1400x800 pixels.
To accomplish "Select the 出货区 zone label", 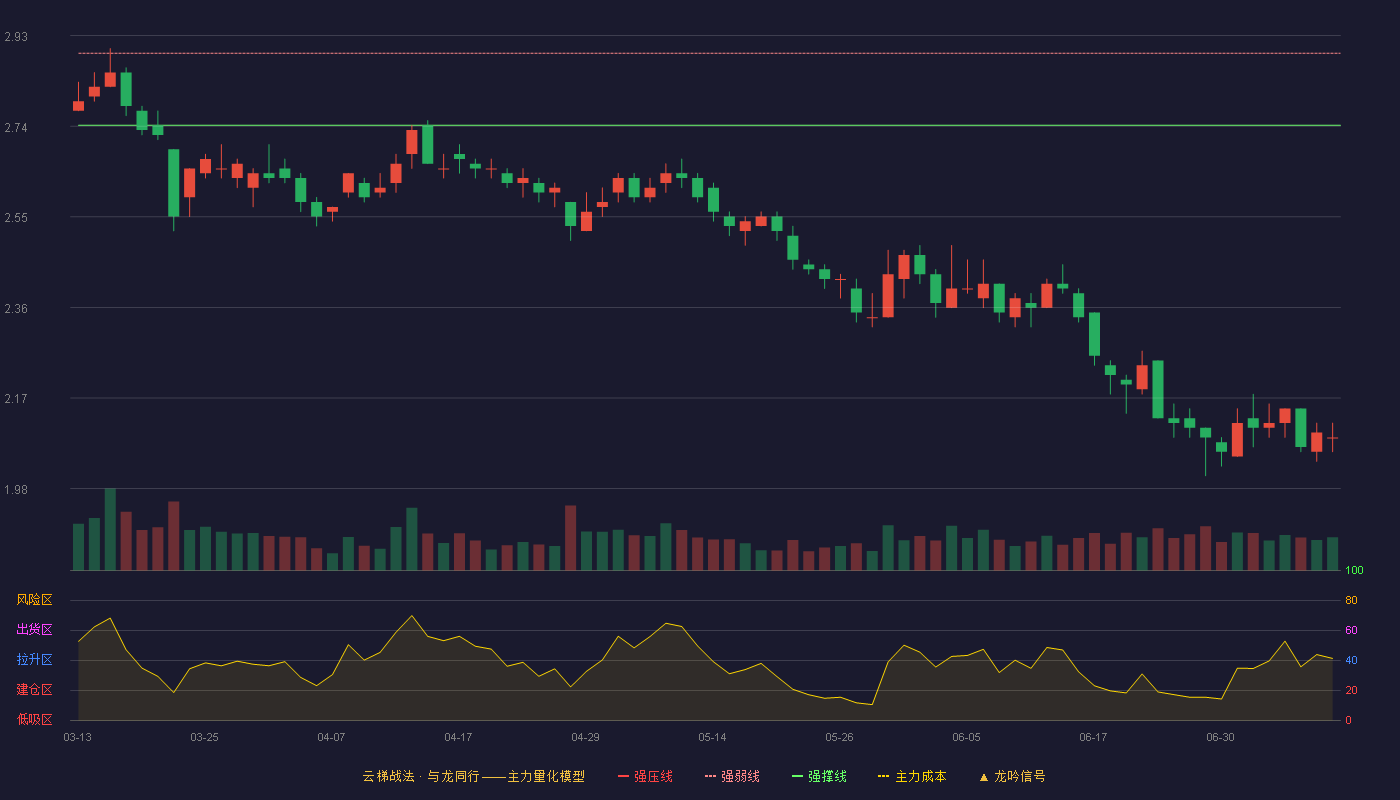I will pyautogui.click(x=34, y=630).
